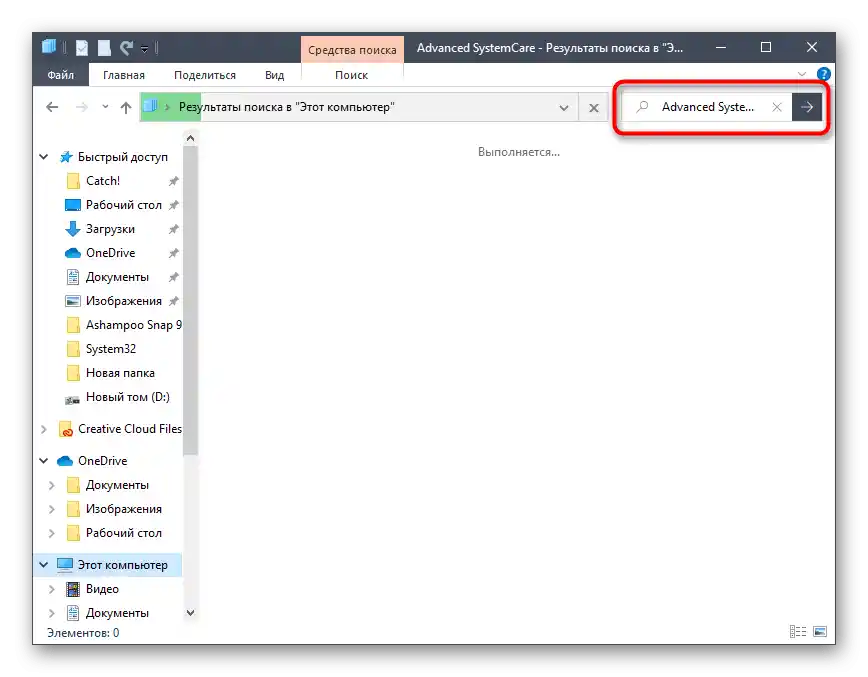Go back with the left arrow
The height and width of the screenshot is (677, 868).
pyautogui.click(x=52, y=107)
